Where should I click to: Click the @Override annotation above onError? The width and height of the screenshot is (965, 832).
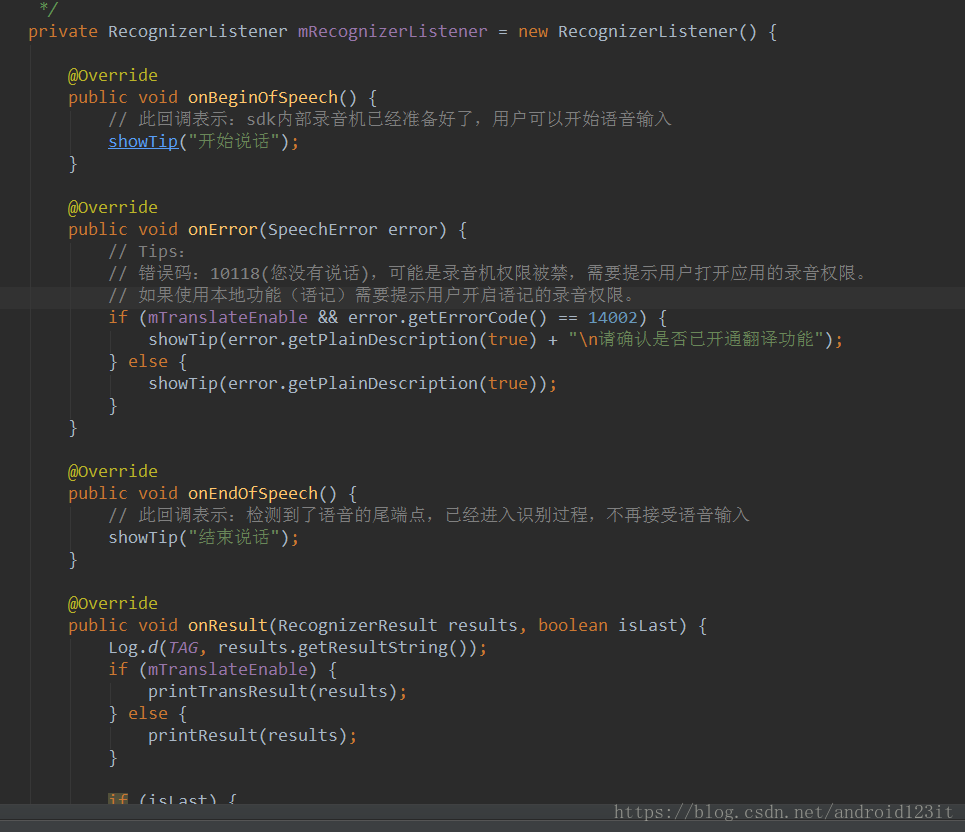[x=113, y=207]
